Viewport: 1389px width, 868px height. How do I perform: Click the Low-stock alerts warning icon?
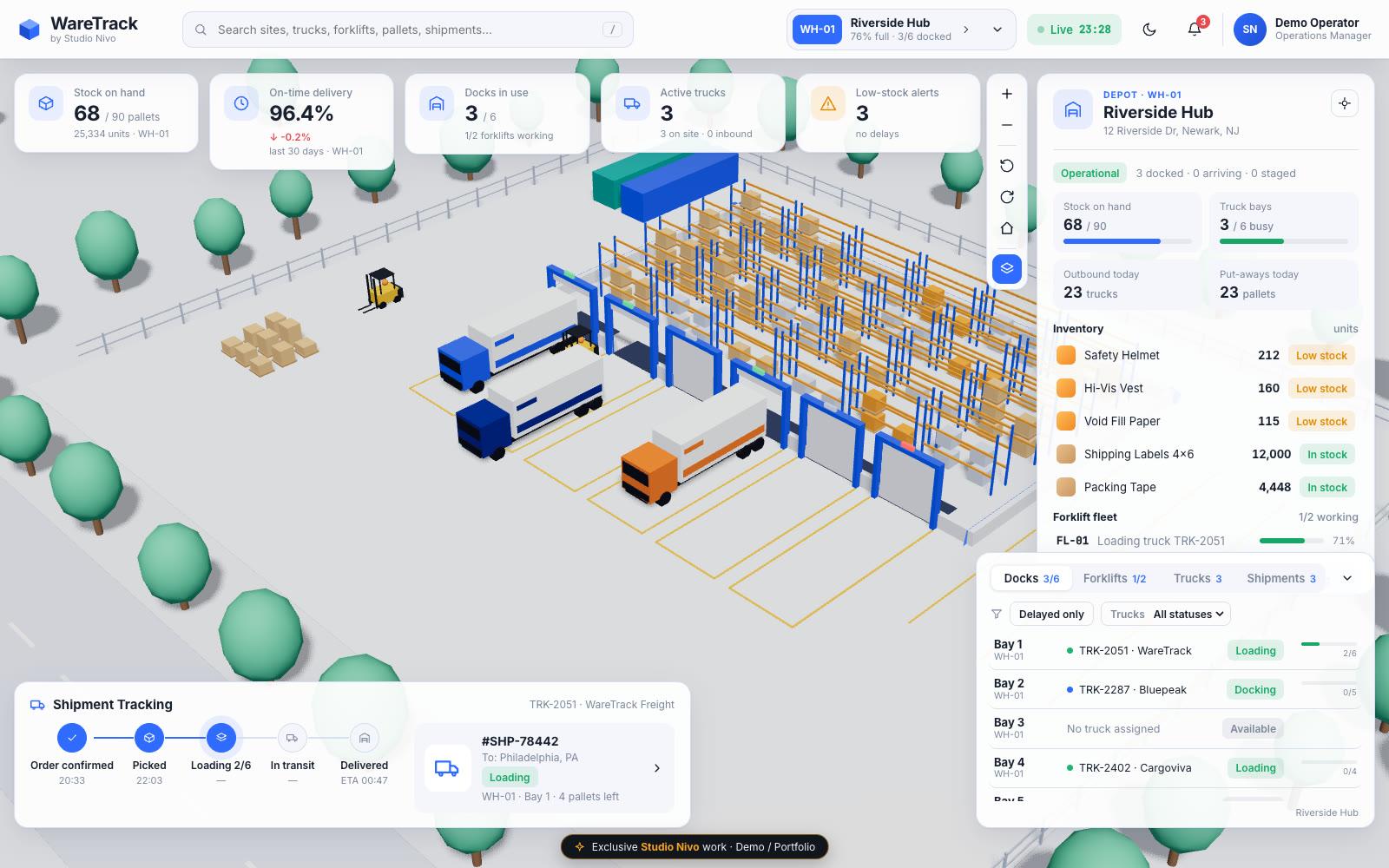pos(828,103)
